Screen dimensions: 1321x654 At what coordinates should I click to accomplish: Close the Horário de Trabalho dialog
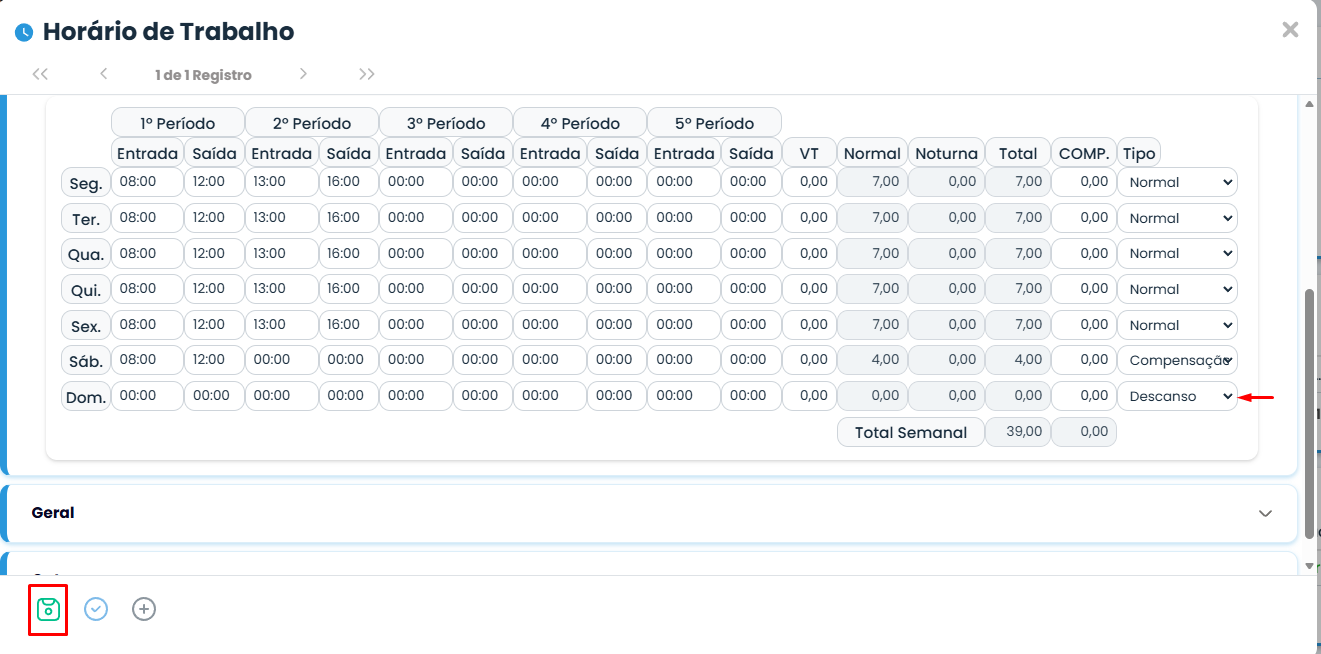(x=1290, y=30)
